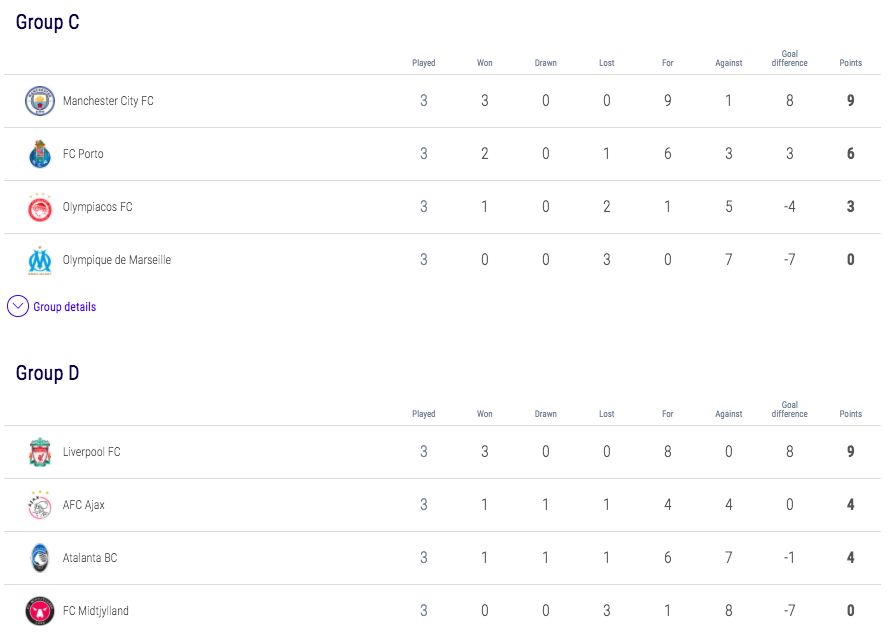Screen dimensions: 893x640
Task: Click the Atalanta BC team name
Action: 90,558
